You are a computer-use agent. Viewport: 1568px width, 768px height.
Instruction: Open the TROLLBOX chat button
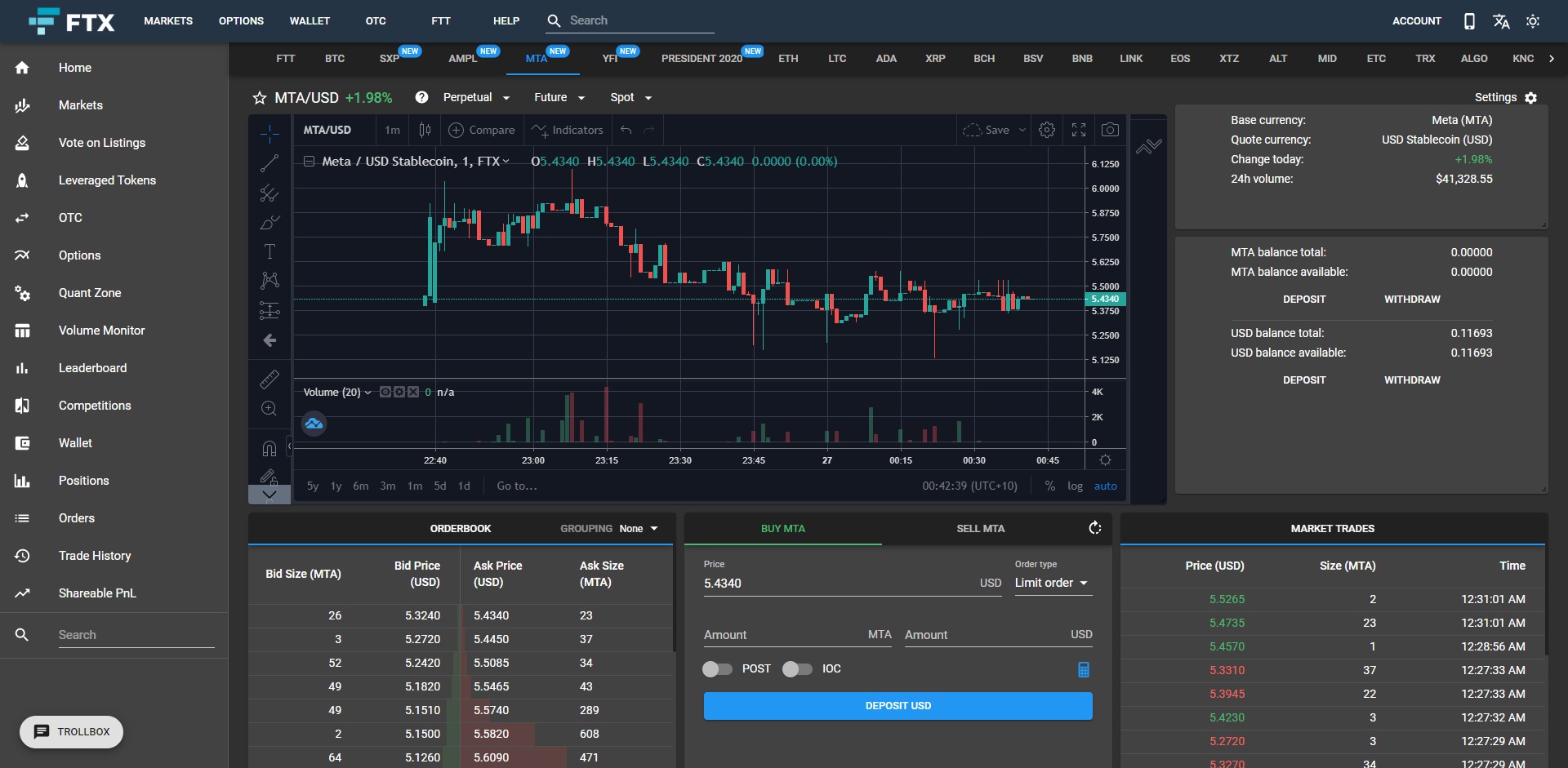click(72, 732)
